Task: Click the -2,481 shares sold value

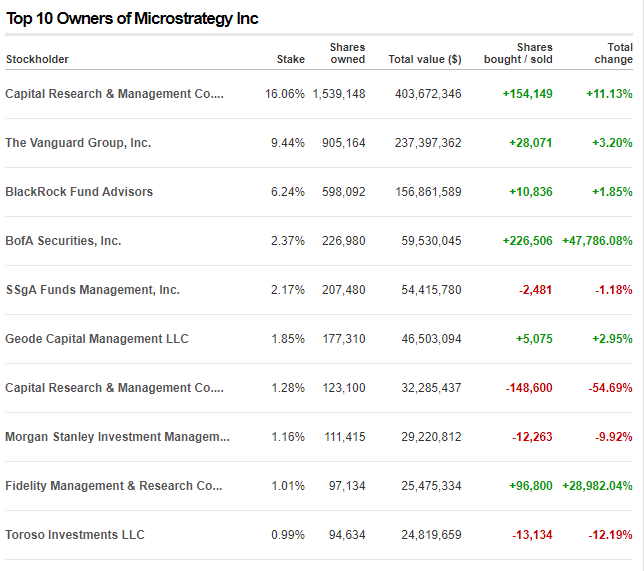Action: pos(536,290)
